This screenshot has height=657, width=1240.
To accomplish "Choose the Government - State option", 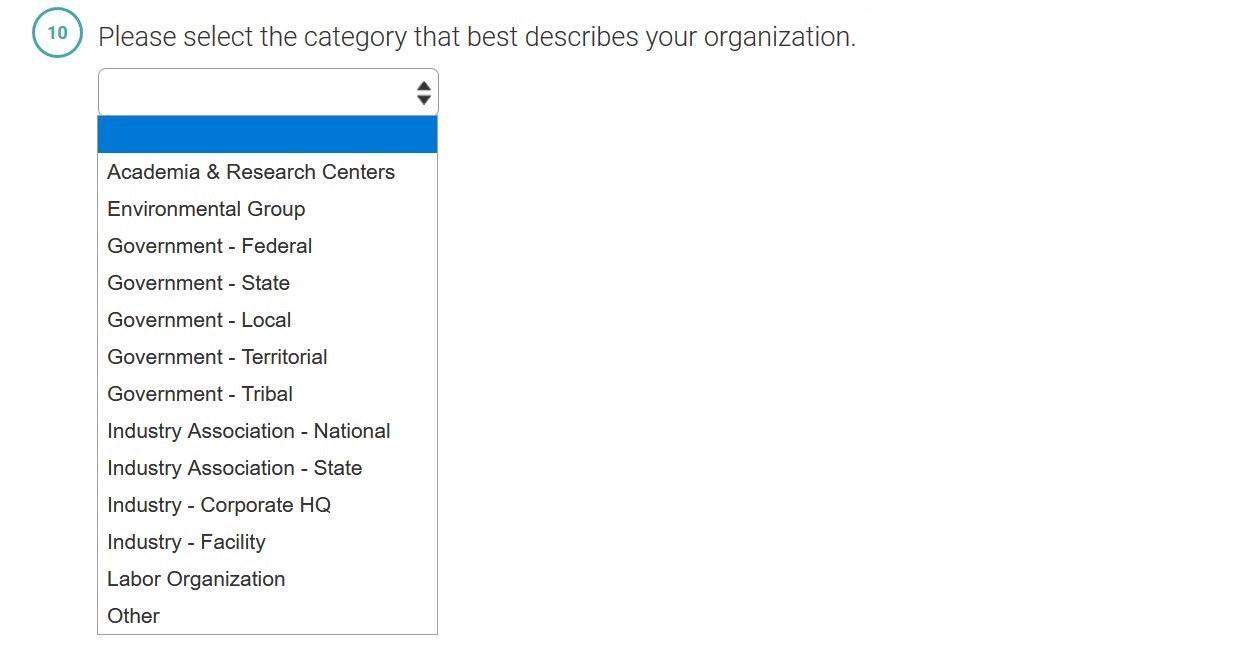I will click(199, 283).
